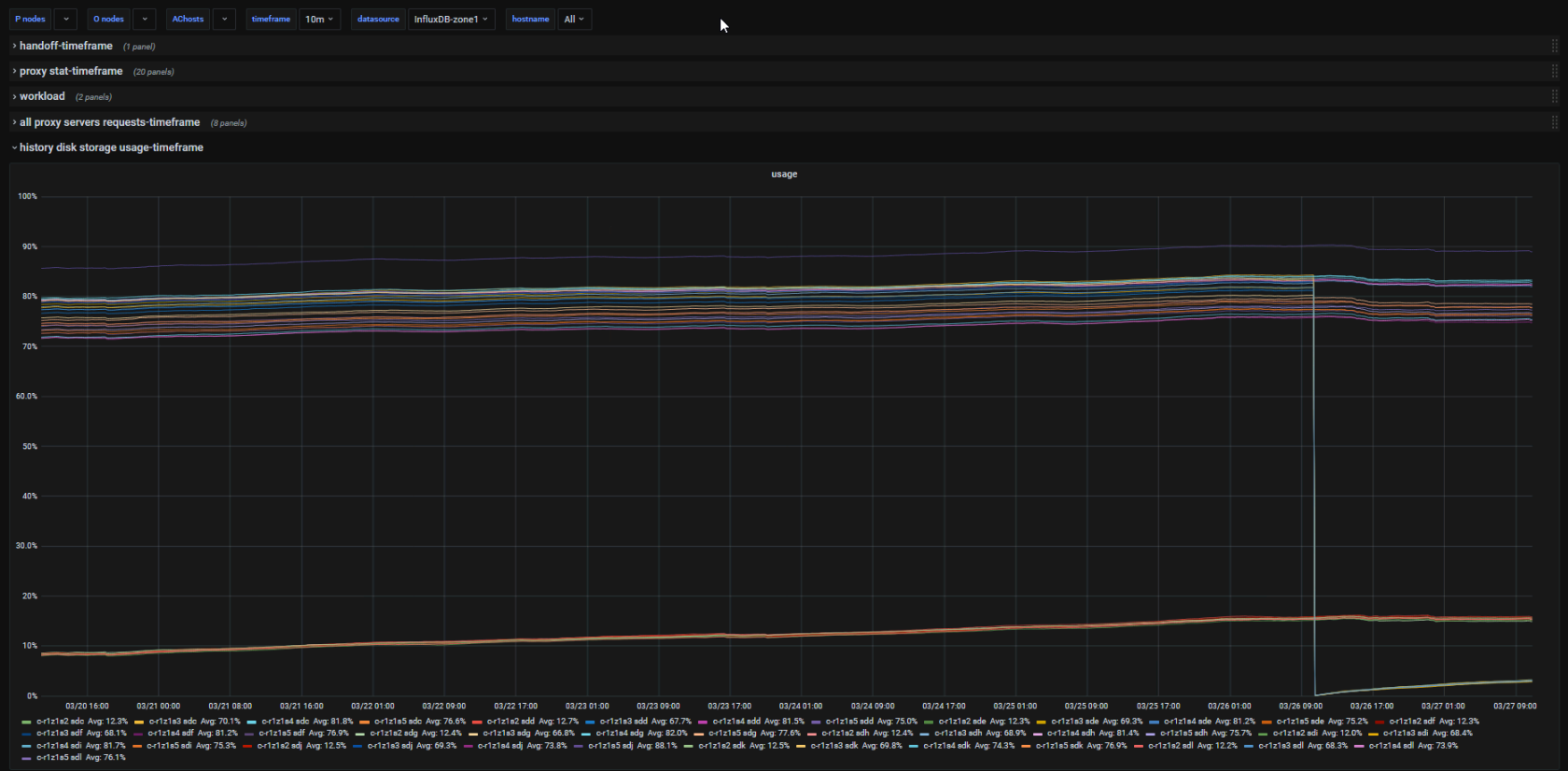This screenshot has height=771, width=1568.
Task: Click drag handle icon on workload row
Action: (x=1554, y=96)
